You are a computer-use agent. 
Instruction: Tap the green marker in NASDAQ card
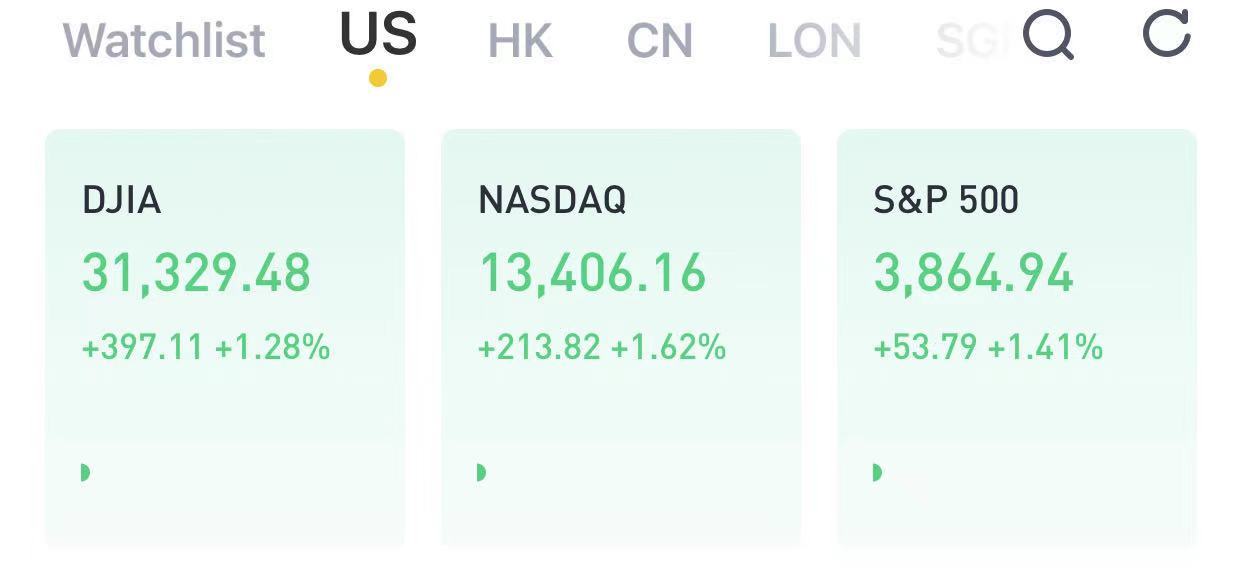click(x=481, y=472)
